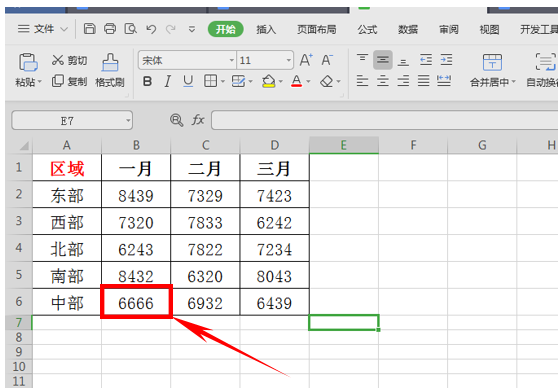Apply the yellow fill color
This screenshot has width=558, height=392.
coord(268,81)
